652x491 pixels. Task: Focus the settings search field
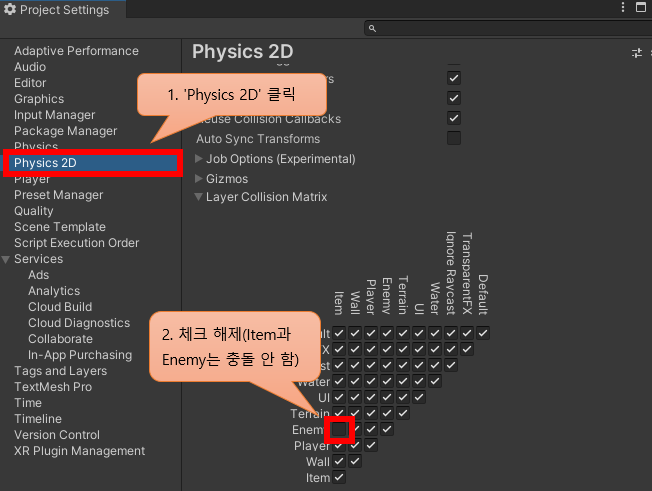tap(508, 28)
